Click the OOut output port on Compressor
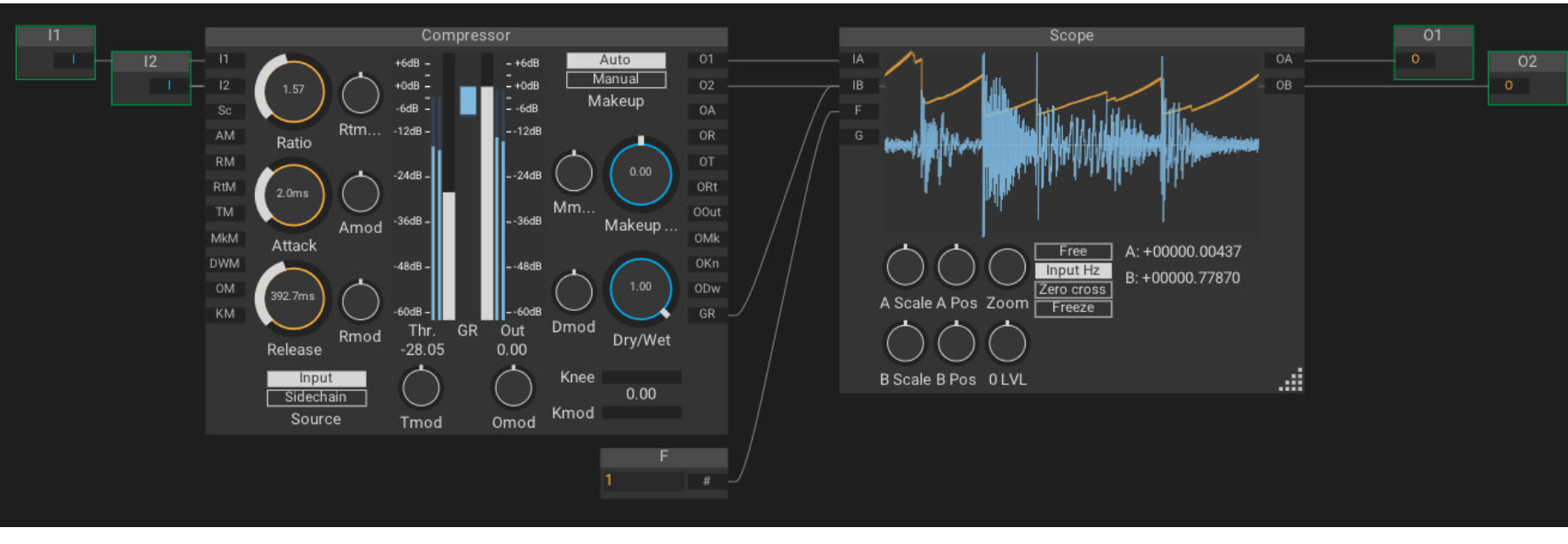 coord(707,213)
